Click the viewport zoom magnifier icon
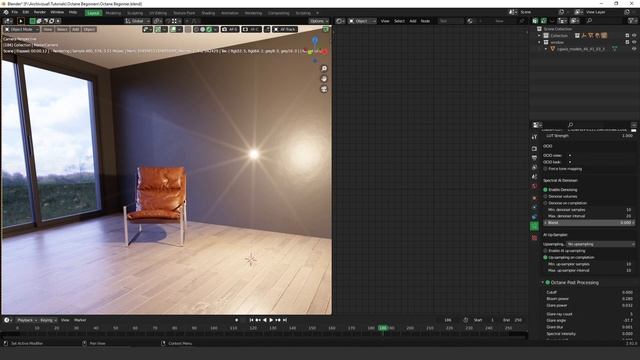640x360 pixels. point(324,69)
